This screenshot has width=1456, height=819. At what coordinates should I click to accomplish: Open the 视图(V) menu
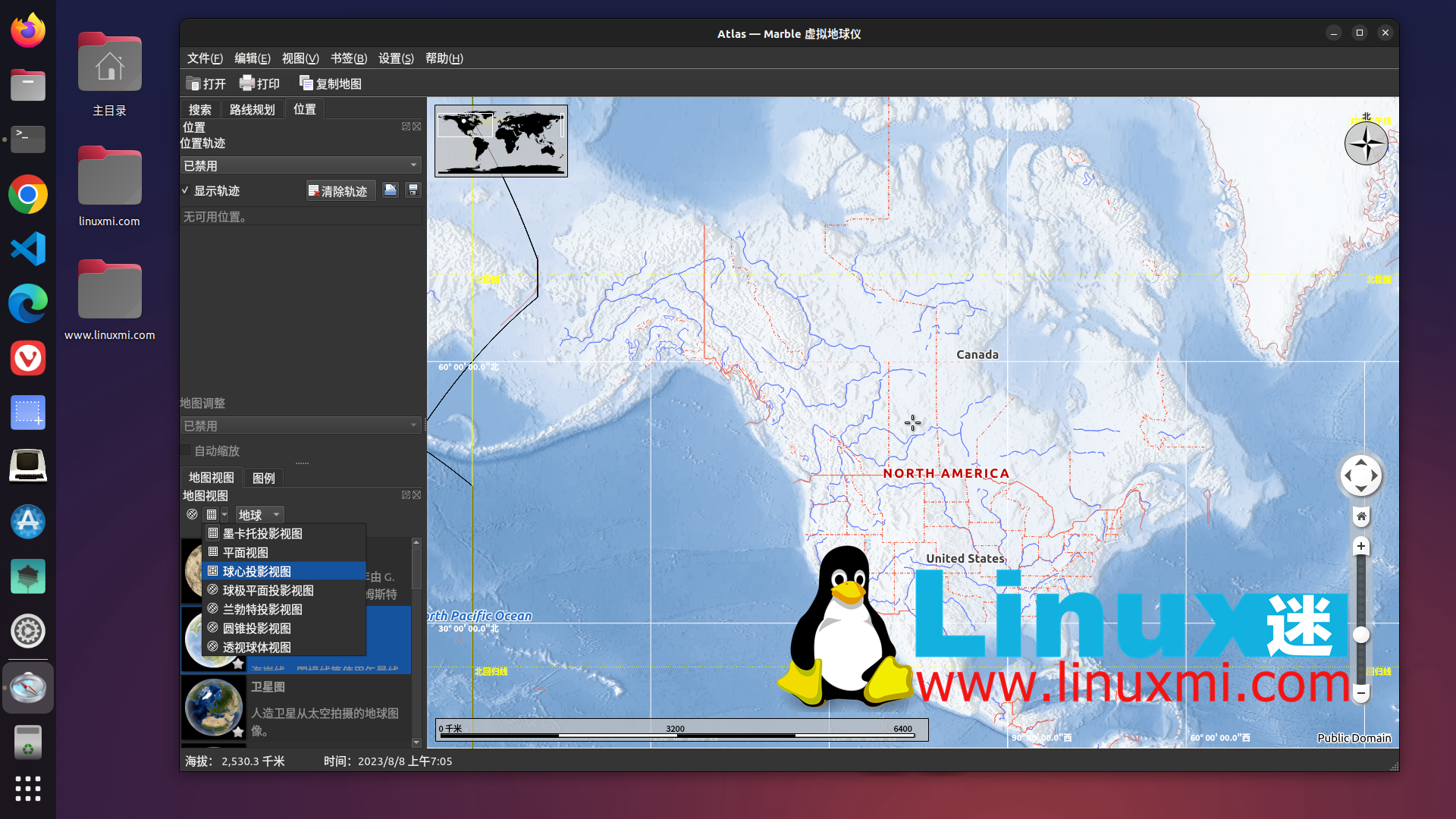coord(300,58)
